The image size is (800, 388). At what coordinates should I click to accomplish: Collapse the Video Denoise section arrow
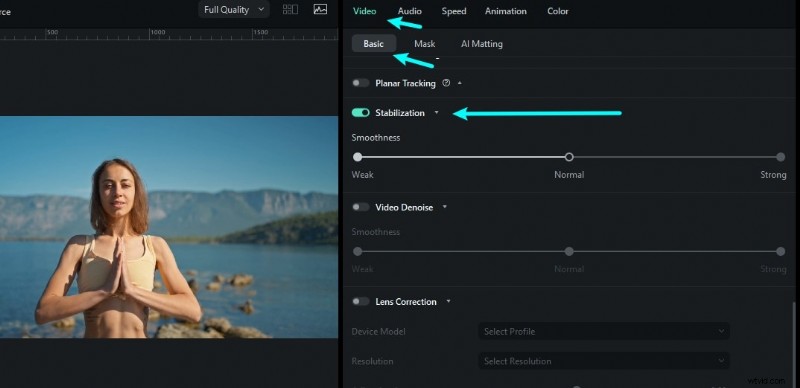coord(444,207)
